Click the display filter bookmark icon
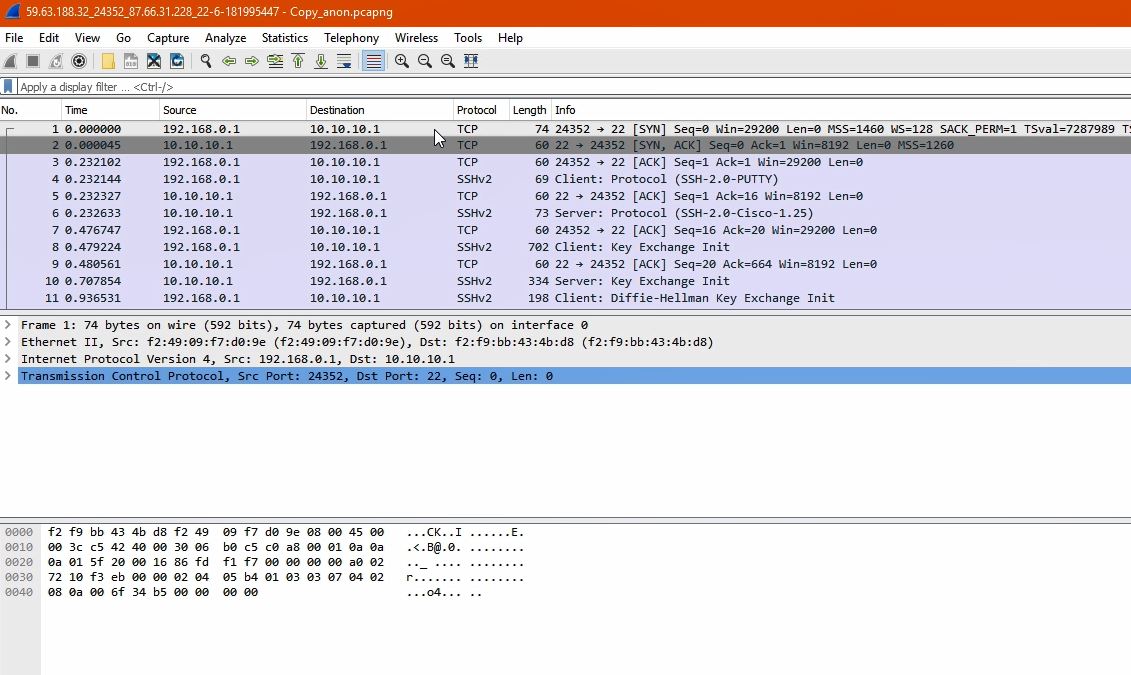This screenshot has width=1131, height=675. (8, 87)
